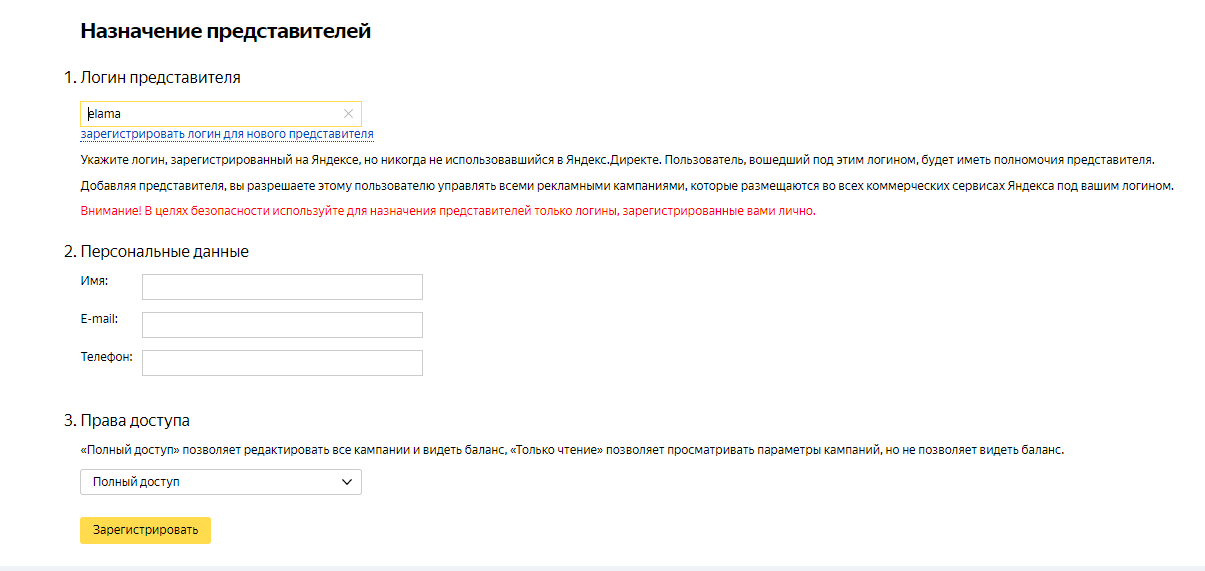The width and height of the screenshot is (1205, 571).
Task: Click the chevron arrow of the access dropdown
Action: [347, 482]
